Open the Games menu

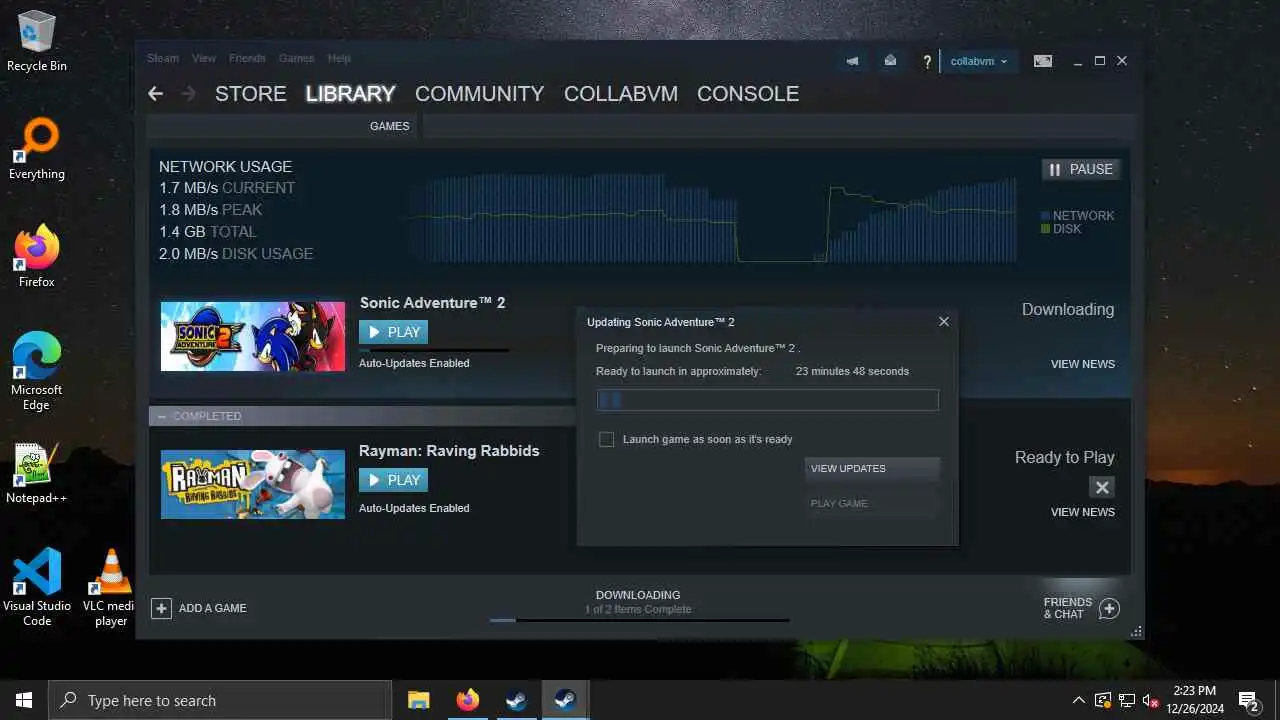tap(296, 58)
